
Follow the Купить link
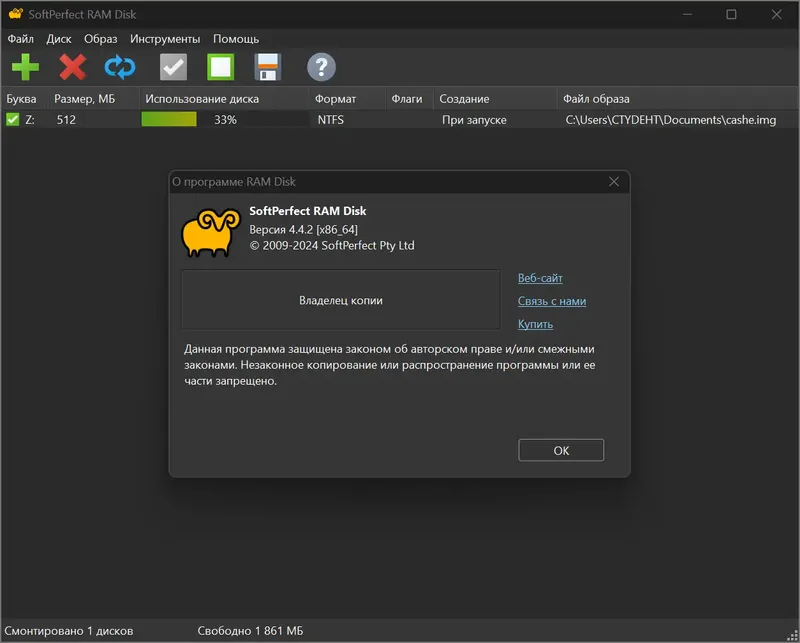click(x=536, y=324)
